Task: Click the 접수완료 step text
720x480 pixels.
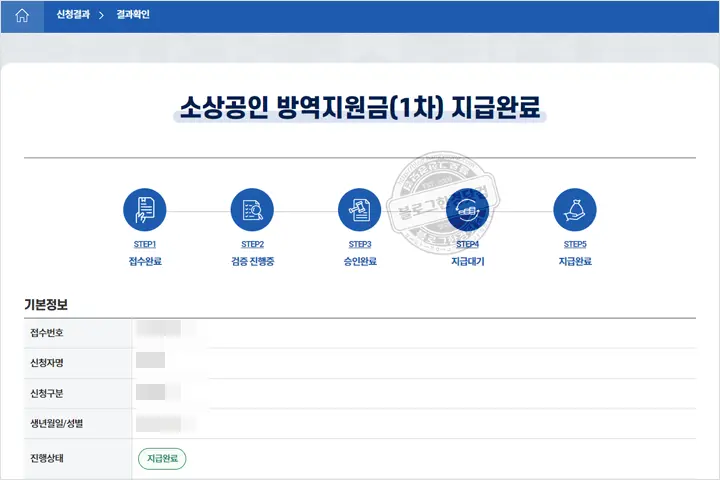Action: point(145,261)
